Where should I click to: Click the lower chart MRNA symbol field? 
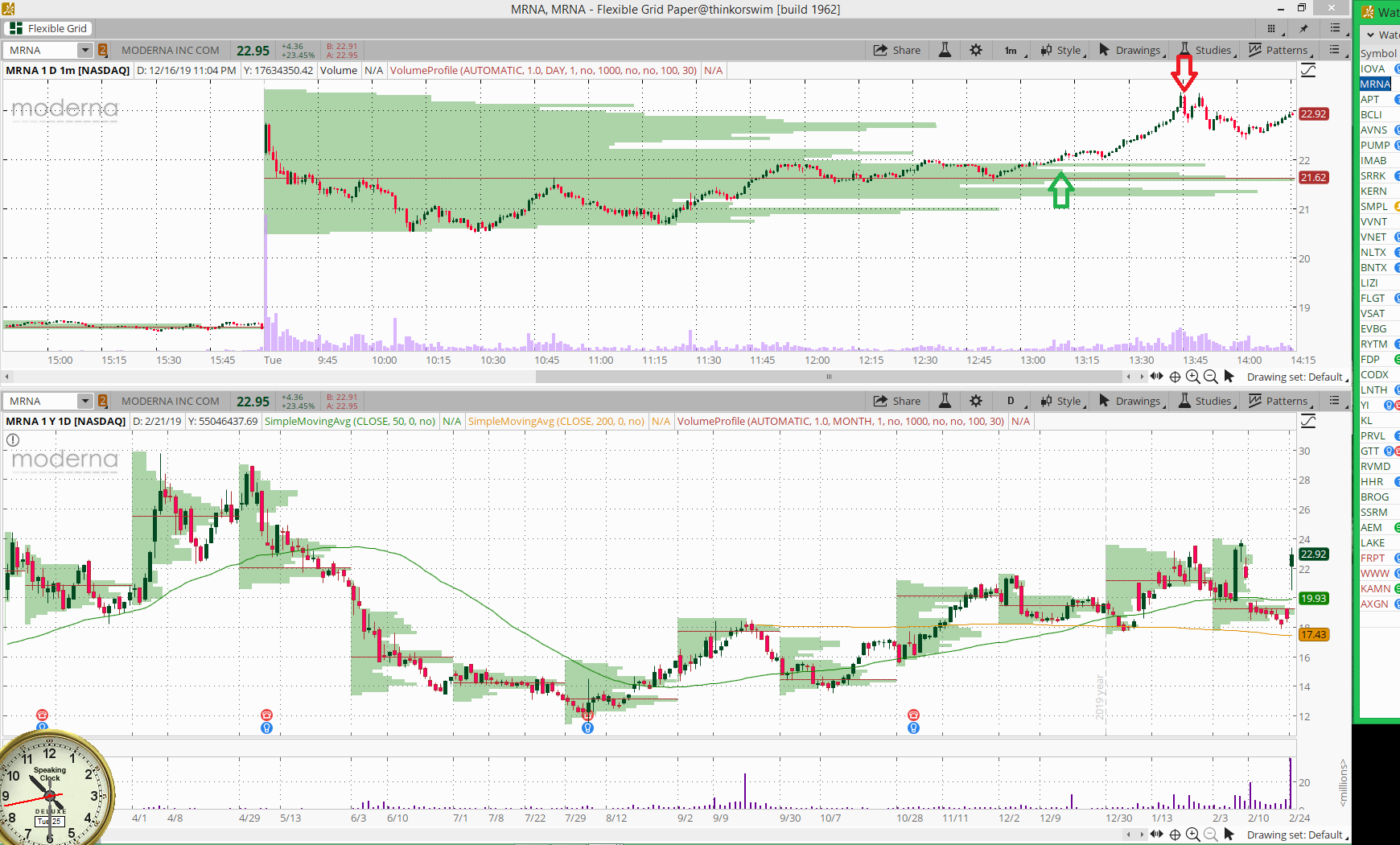42,401
